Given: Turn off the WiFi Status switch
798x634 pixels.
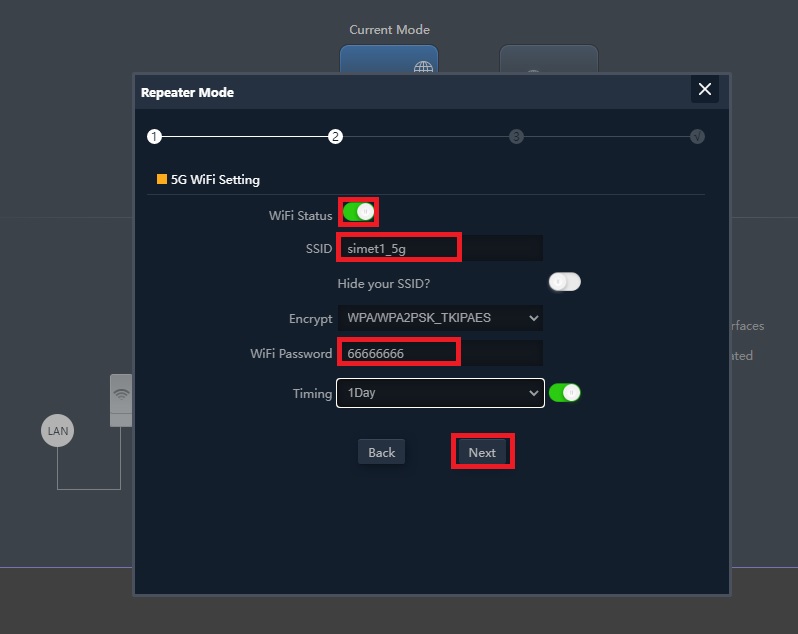Looking at the screenshot, I should [x=358, y=212].
